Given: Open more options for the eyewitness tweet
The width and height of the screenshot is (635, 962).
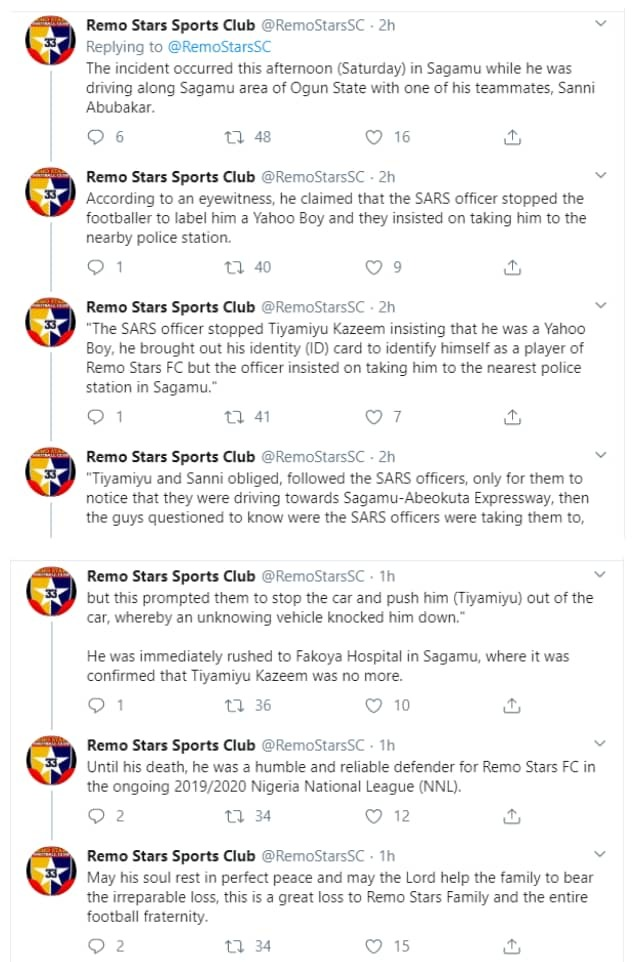Looking at the screenshot, I should (x=599, y=174).
